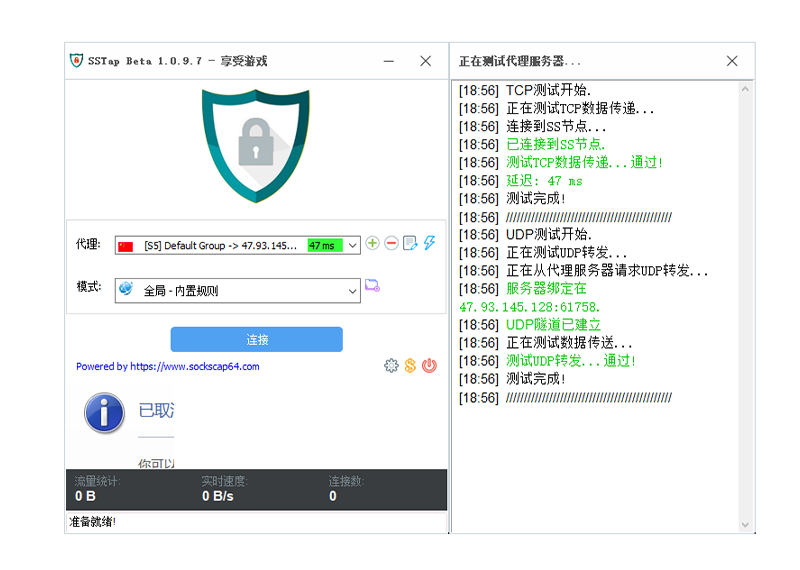
Task: Click the 47.93.145.128:61758 address line
Action: point(530,307)
